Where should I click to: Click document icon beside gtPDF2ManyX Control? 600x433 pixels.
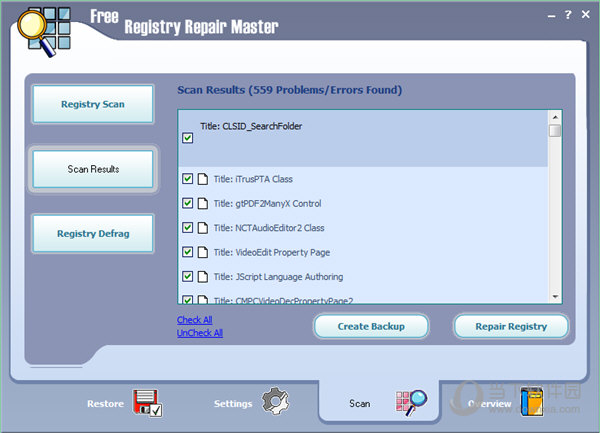pyautogui.click(x=203, y=203)
